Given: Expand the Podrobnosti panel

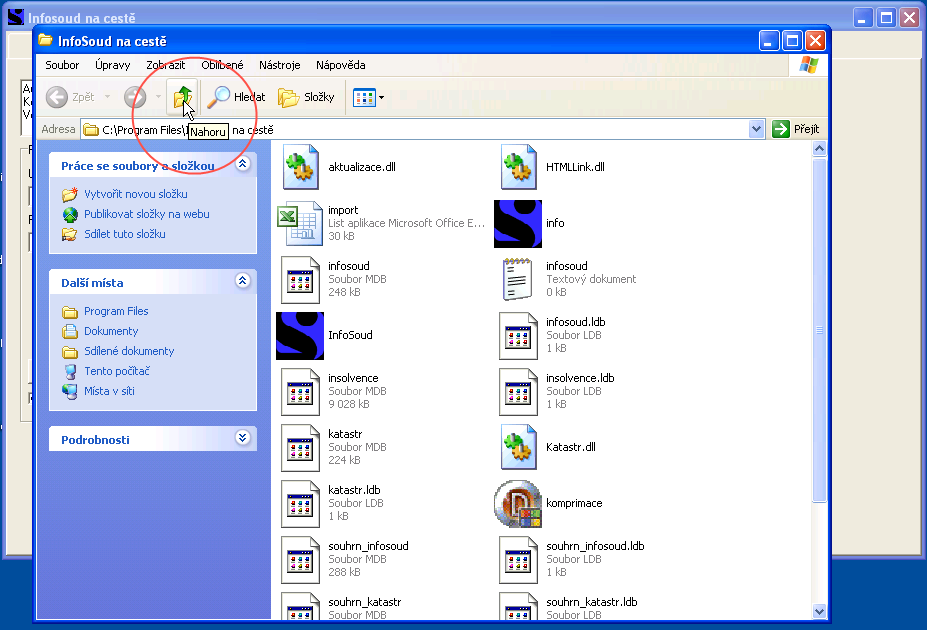Looking at the screenshot, I should tap(242, 437).
